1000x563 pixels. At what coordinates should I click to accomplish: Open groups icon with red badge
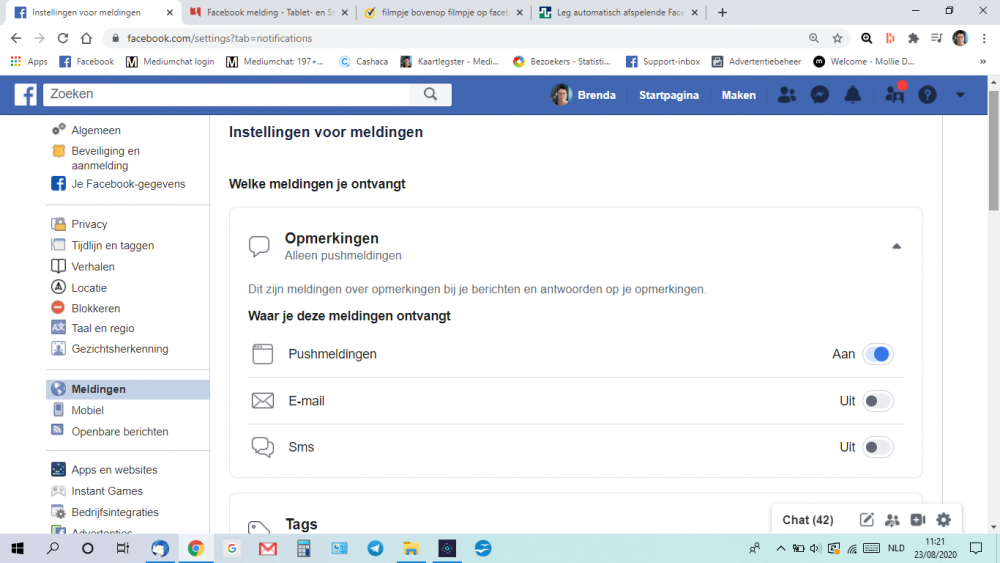[x=895, y=94]
